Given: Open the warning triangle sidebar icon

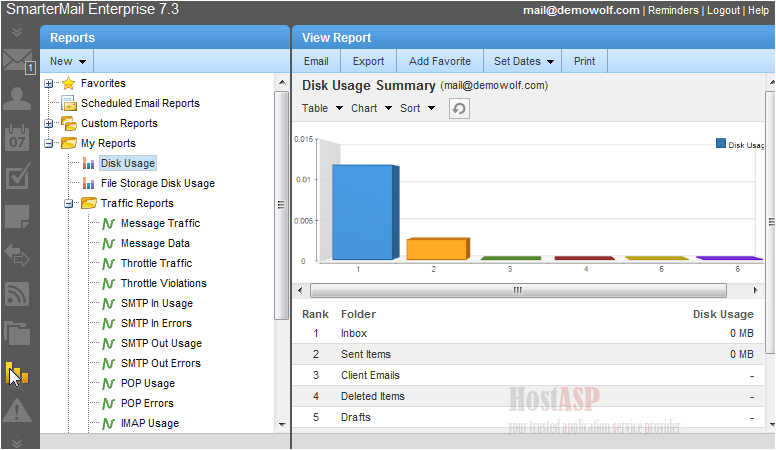Looking at the screenshot, I should [17, 411].
